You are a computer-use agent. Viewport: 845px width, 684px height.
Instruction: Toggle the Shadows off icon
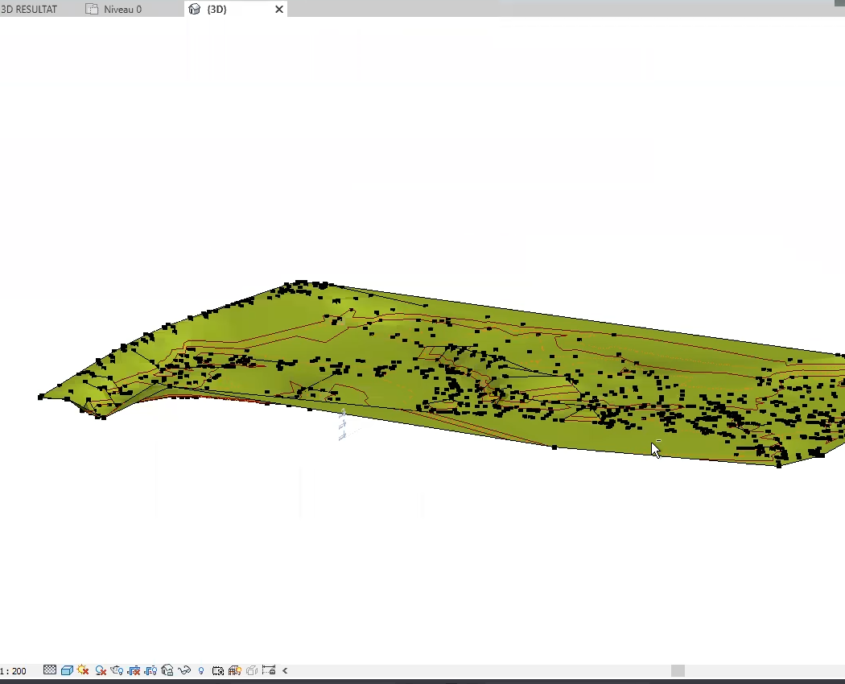pyautogui.click(x=100, y=671)
